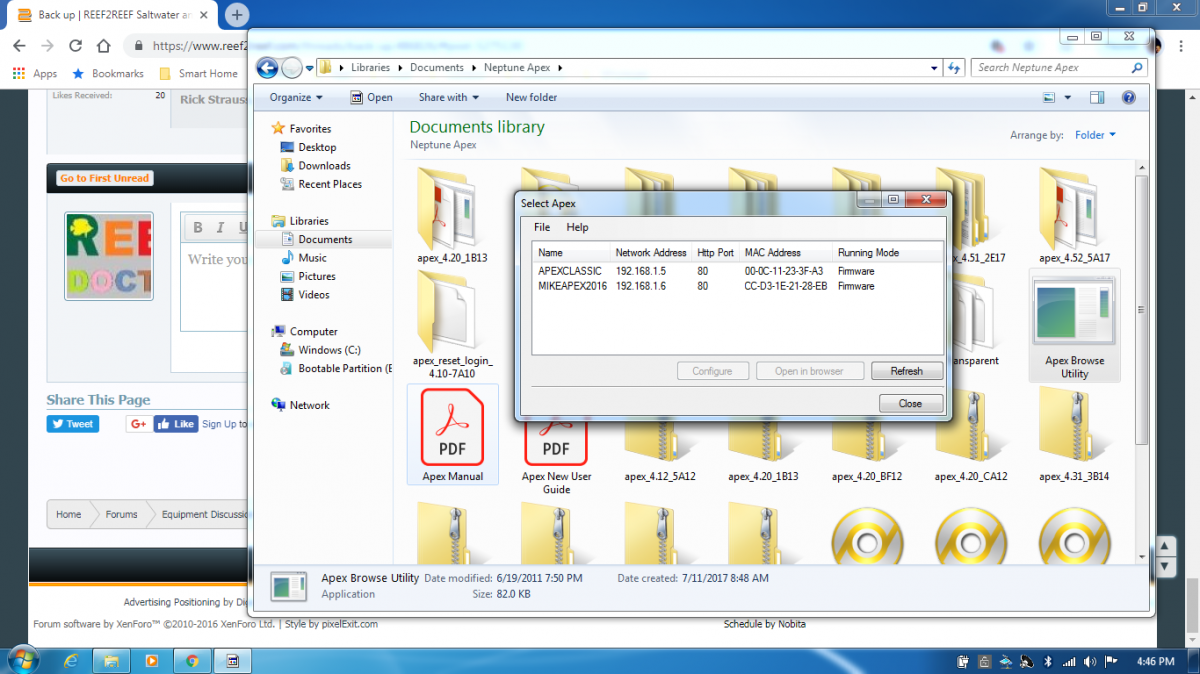Open the Share with dropdown

click(x=449, y=98)
